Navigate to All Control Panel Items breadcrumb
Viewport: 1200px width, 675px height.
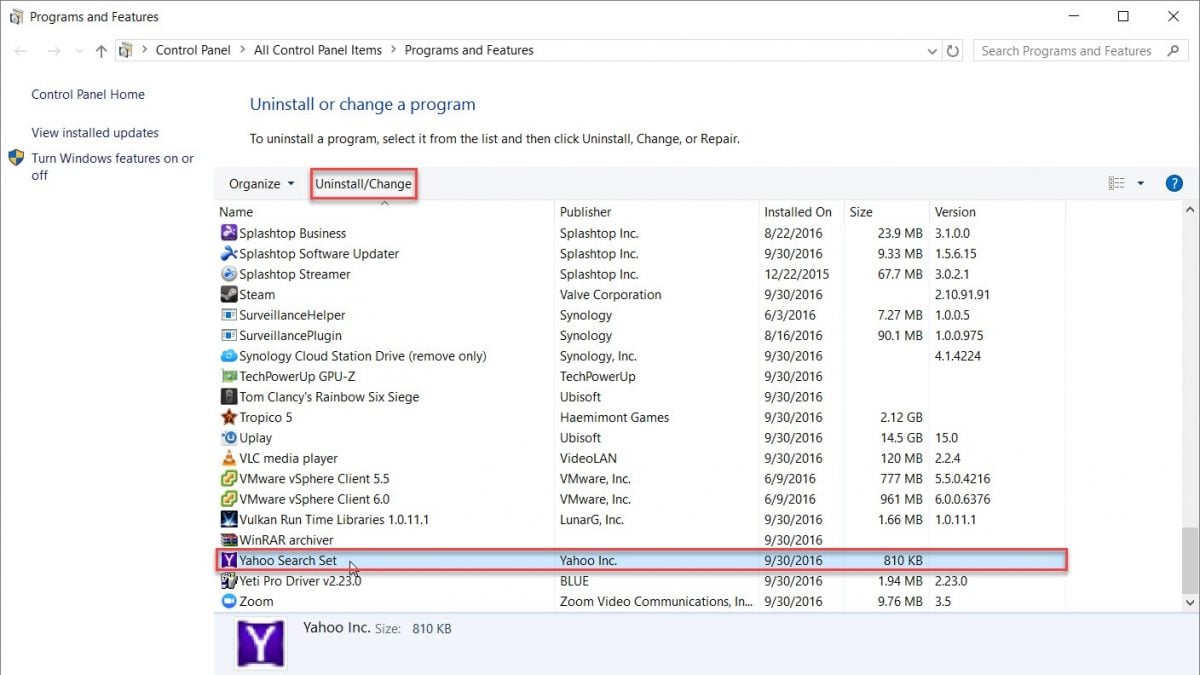[x=318, y=50]
